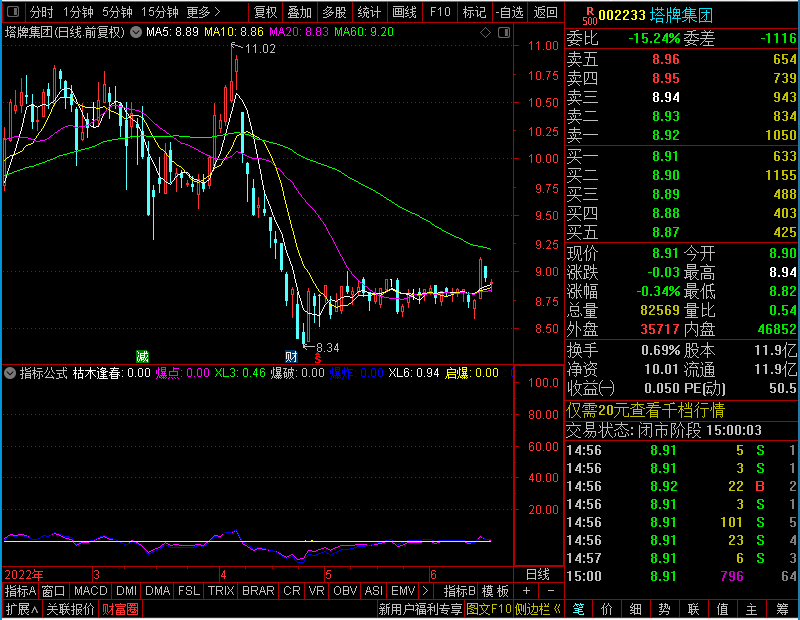Screen dimensions: 800x620
Task: Select the EMV indicator
Action: 403,591
